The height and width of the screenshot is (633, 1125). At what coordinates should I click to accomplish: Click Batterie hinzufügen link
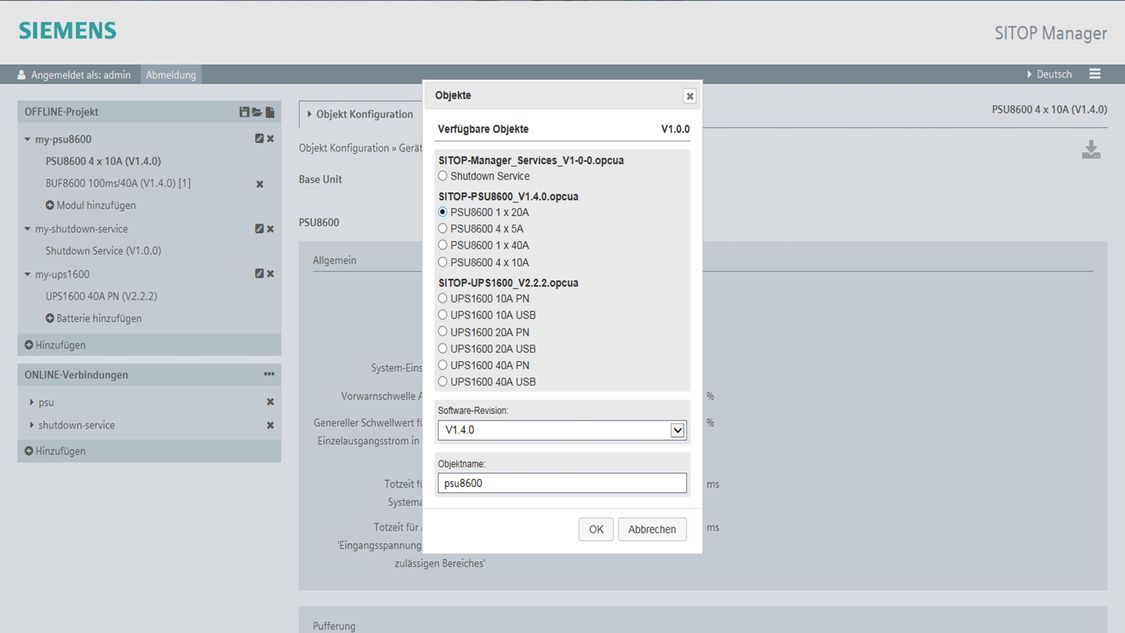(93, 318)
